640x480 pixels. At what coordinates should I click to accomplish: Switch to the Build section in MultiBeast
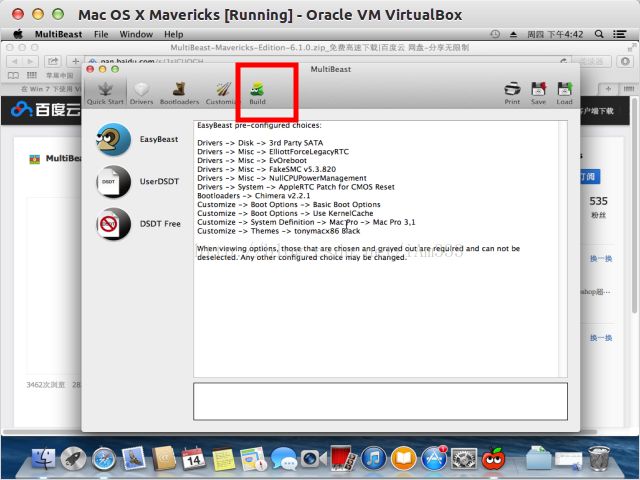point(257,93)
